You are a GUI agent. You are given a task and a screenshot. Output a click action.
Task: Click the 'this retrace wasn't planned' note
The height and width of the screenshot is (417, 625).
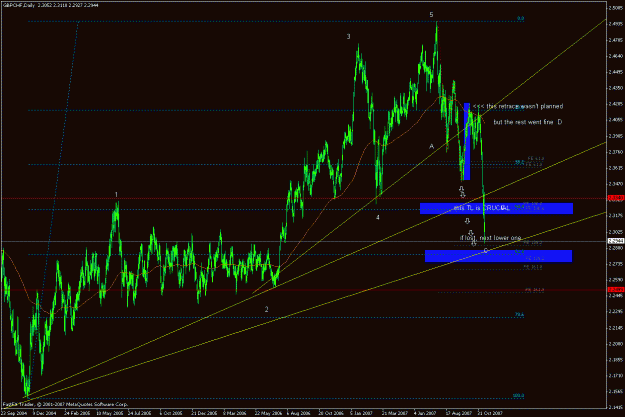coord(525,106)
